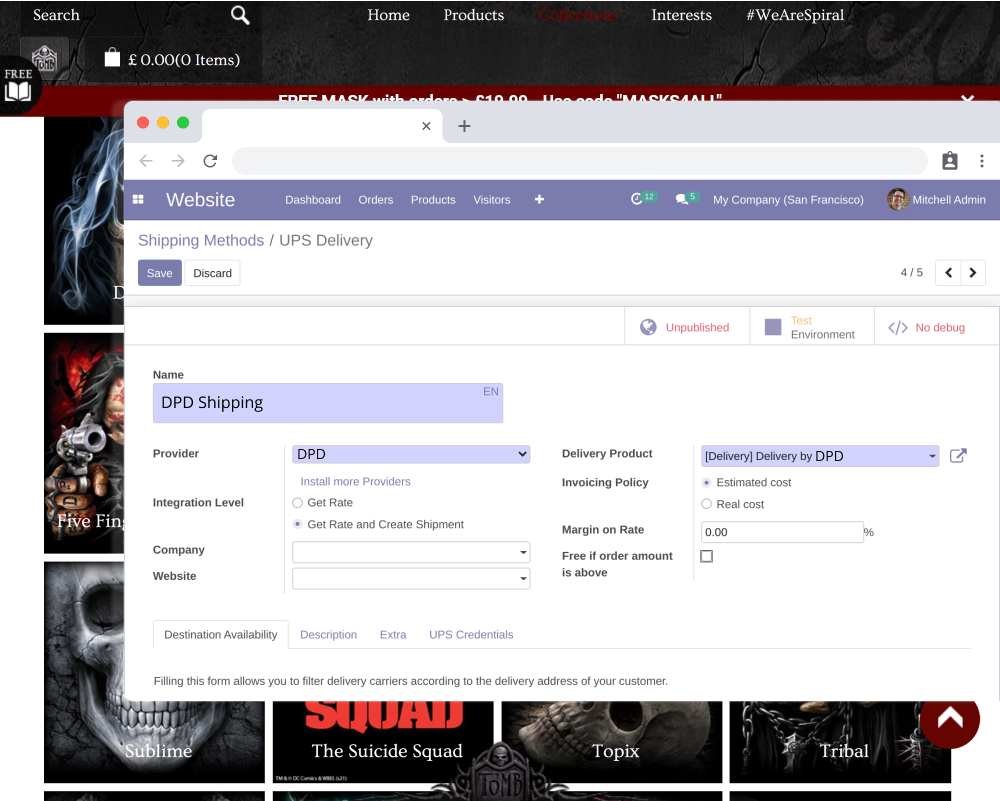
Task: Reload the browser page
Action: [x=210, y=161]
